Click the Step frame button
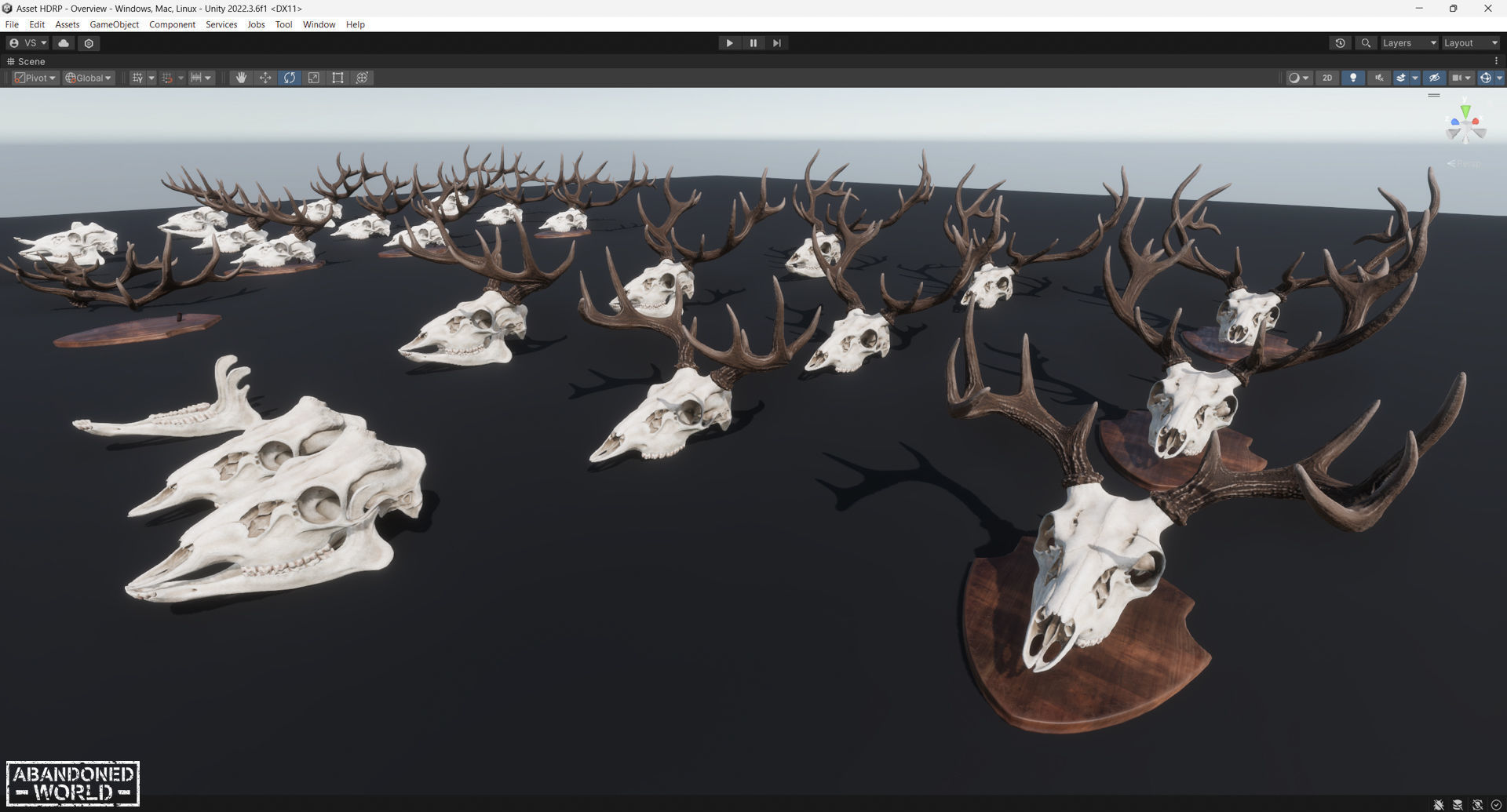The width and height of the screenshot is (1507, 812). click(x=777, y=43)
